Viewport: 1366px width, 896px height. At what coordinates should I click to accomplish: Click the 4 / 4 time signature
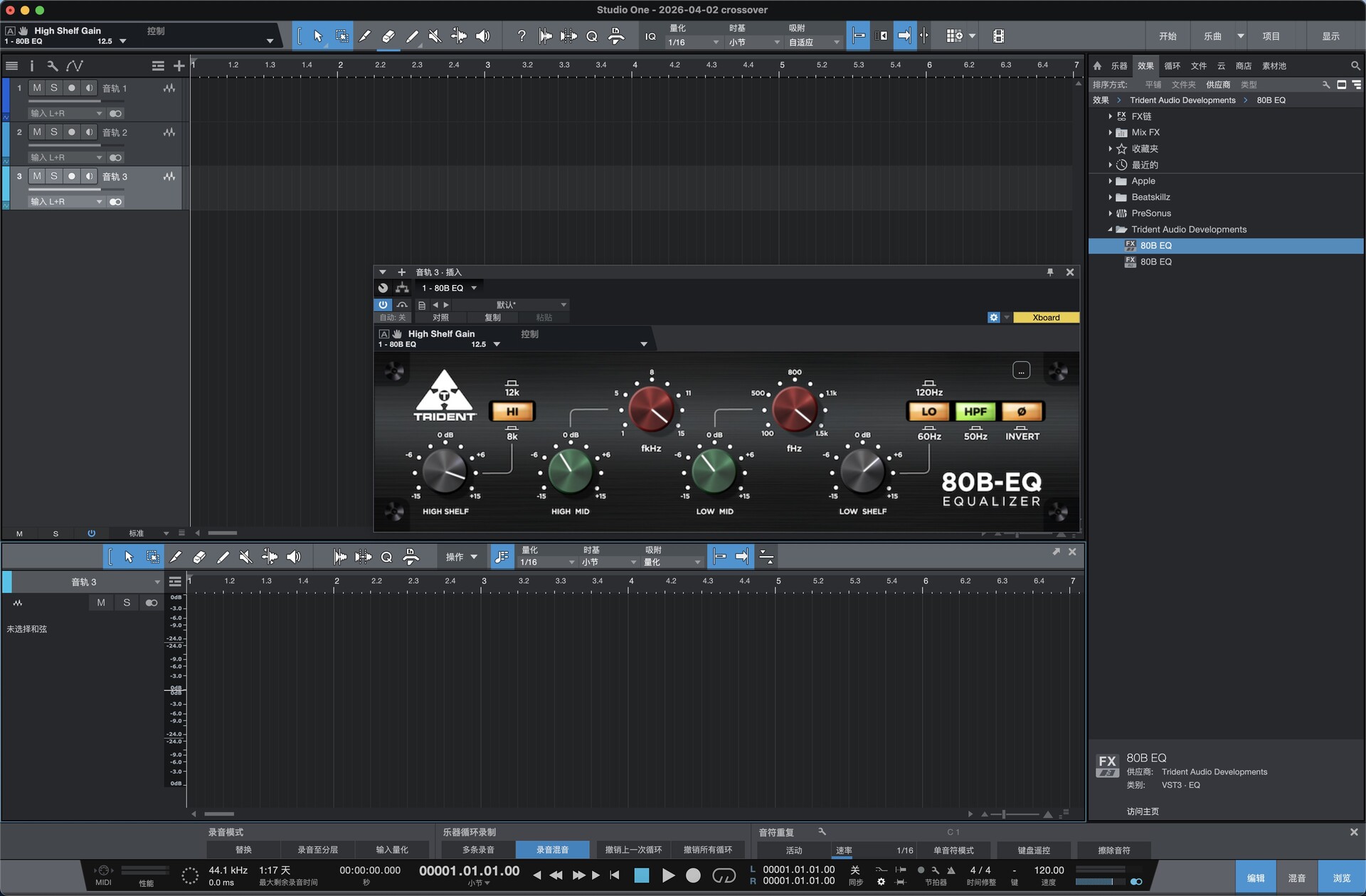980,870
